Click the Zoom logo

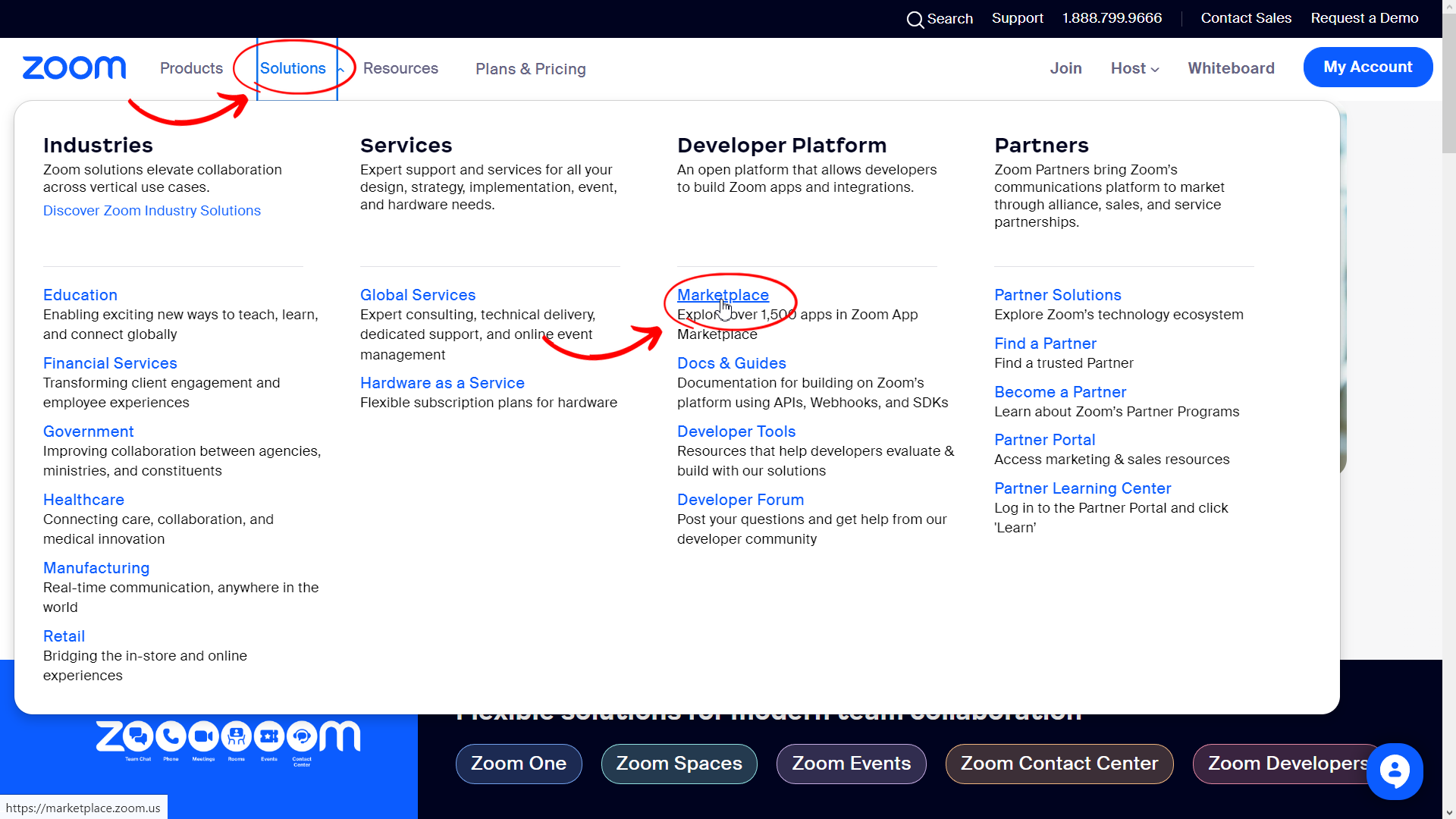pyautogui.click(x=74, y=67)
